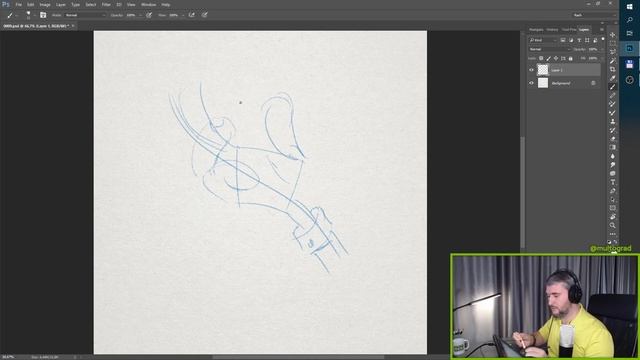Toggle airbrush build-up effects
The height and width of the screenshot is (360, 640).
tap(191, 15)
